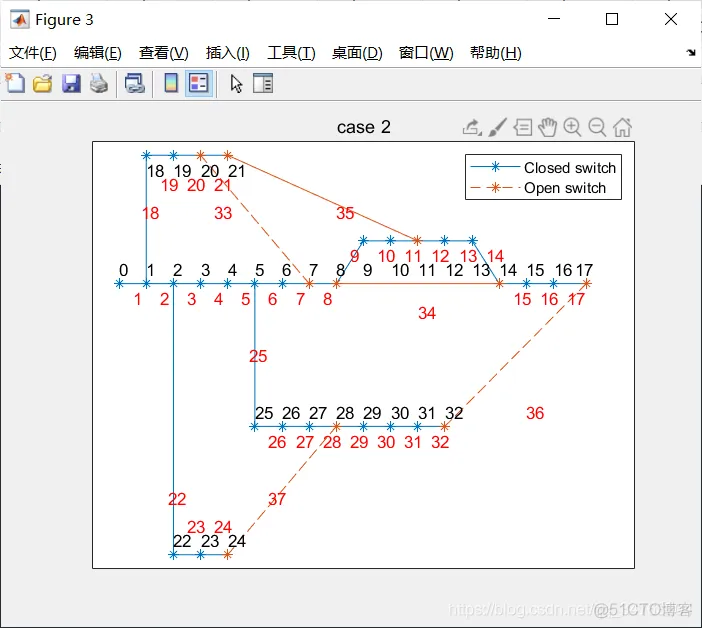The height and width of the screenshot is (628, 702).
Task: Restore view with the home icon
Action: (x=622, y=128)
